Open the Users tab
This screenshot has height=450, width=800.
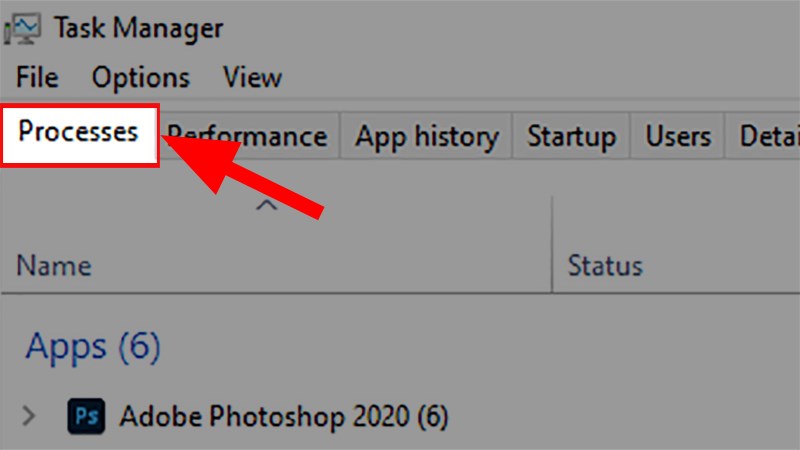[678, 136]
